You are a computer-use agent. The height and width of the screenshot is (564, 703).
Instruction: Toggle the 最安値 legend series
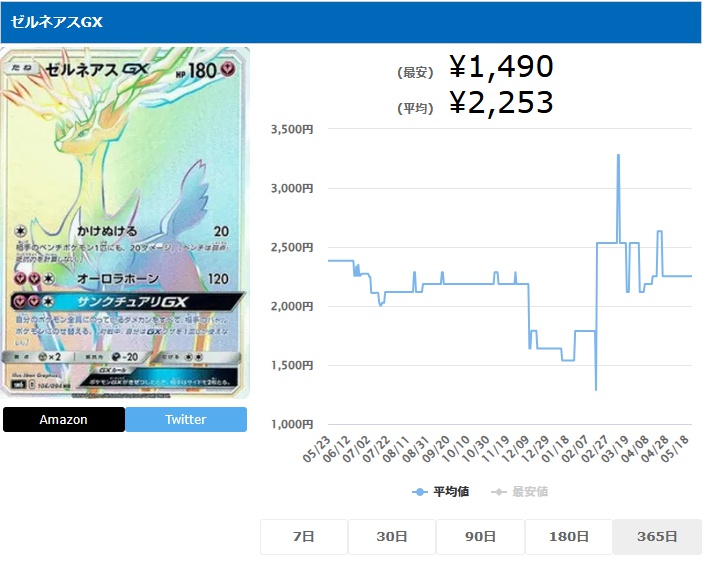tap(520, 492)
